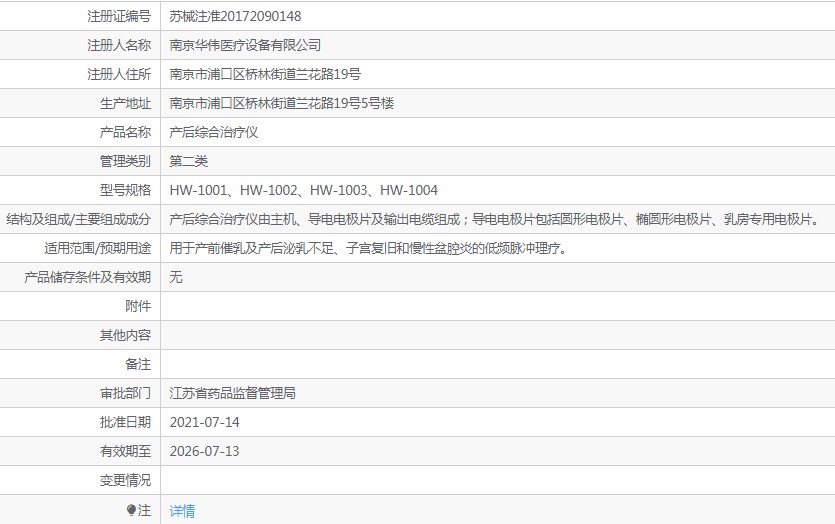Click the 批准日期 label
The height and width of the screenshot is (524, 835).
pyautogui.click(x=126, y=422)
